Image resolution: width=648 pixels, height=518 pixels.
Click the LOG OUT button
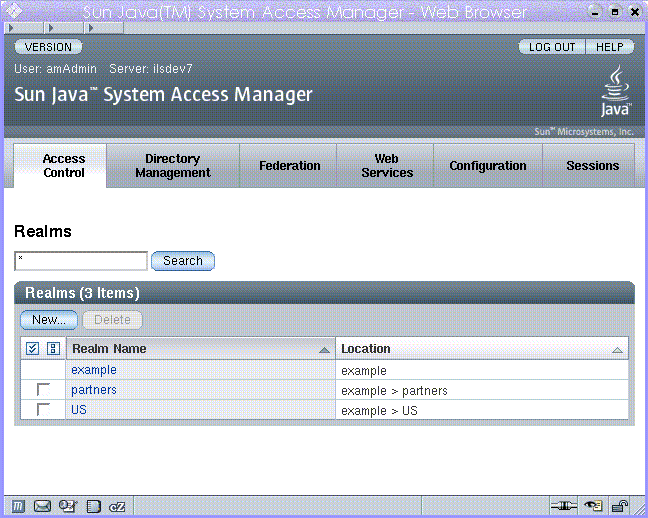tap(552, 47)
